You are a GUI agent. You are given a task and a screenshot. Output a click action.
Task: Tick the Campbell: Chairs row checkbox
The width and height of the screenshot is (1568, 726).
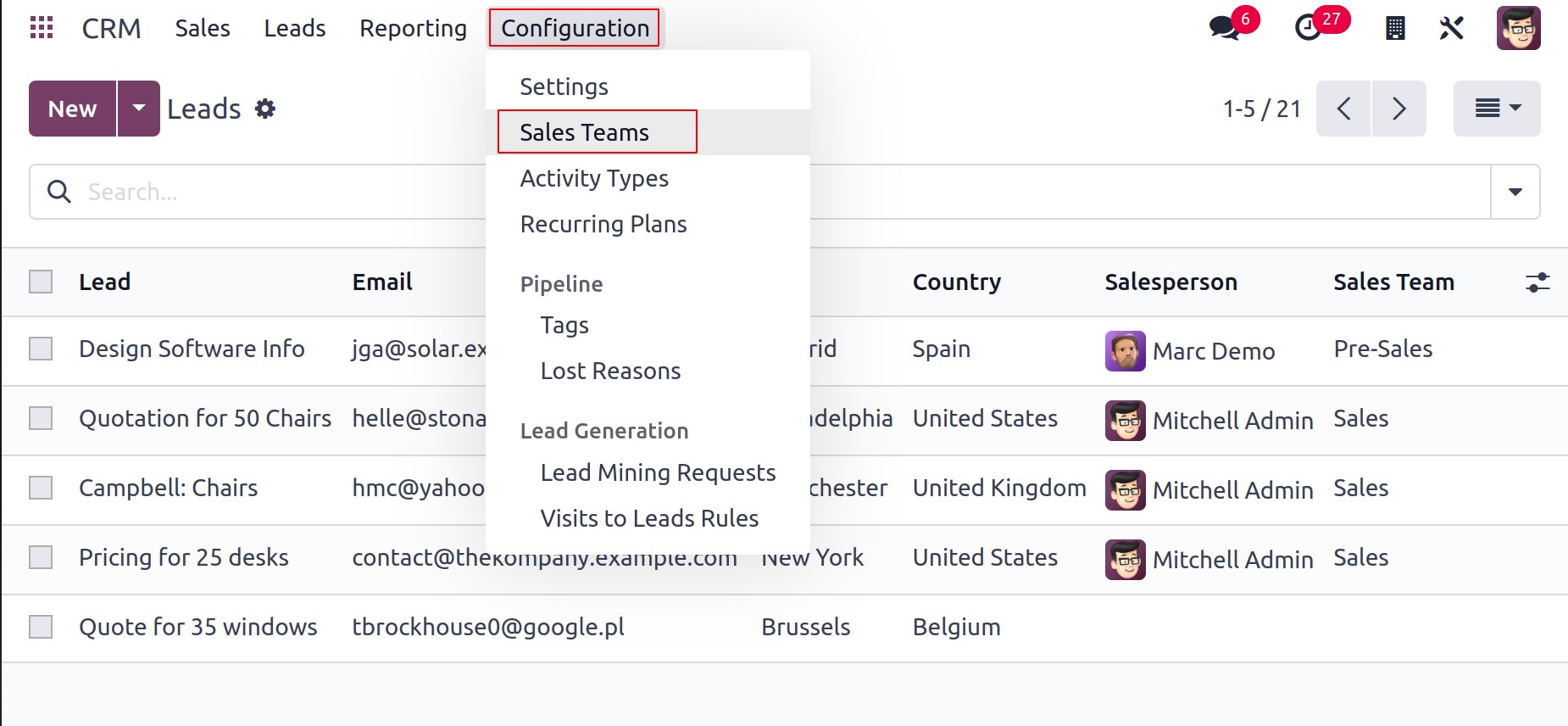tap(41, 488)
